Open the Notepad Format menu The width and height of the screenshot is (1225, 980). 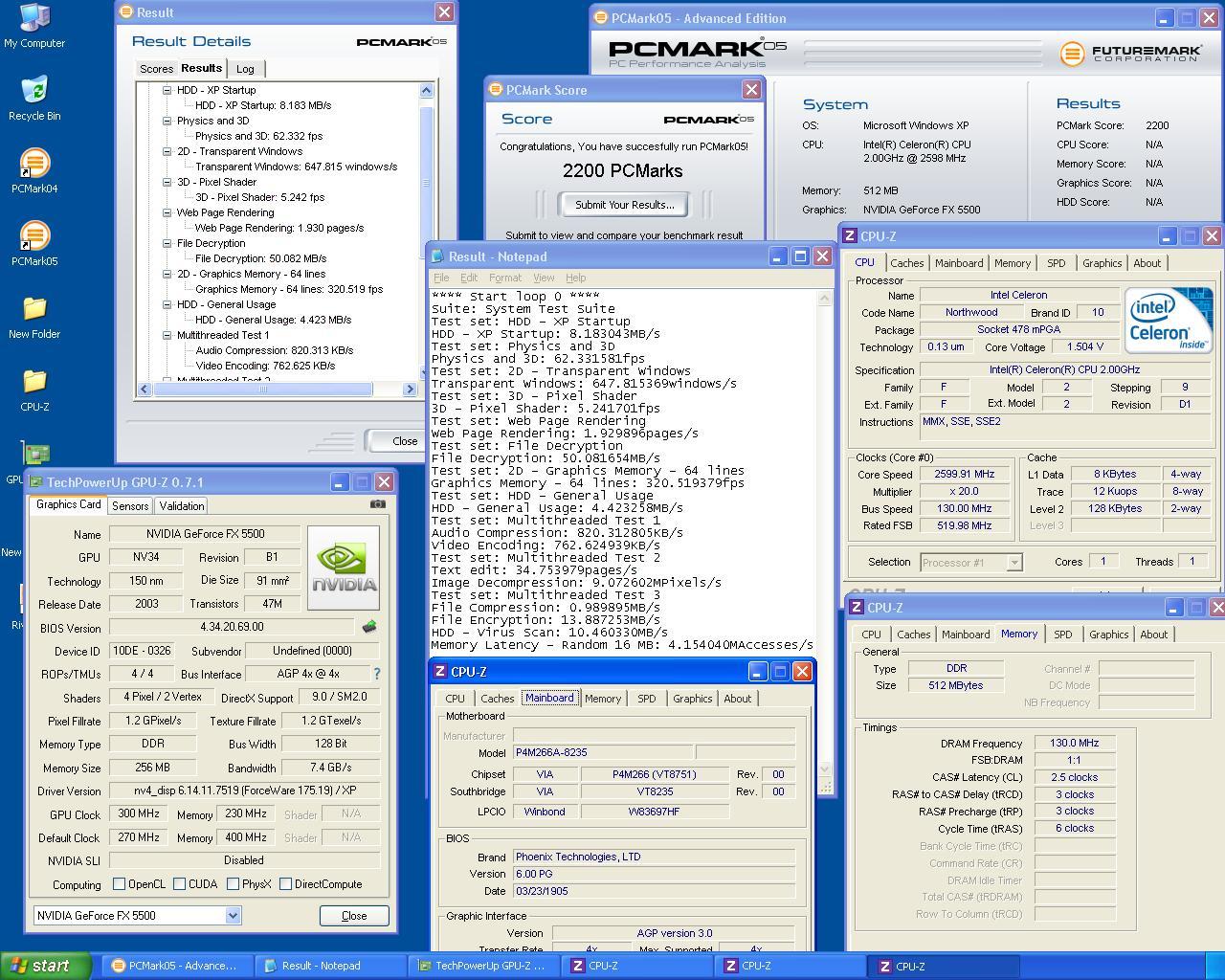click(x=505, y=278)
